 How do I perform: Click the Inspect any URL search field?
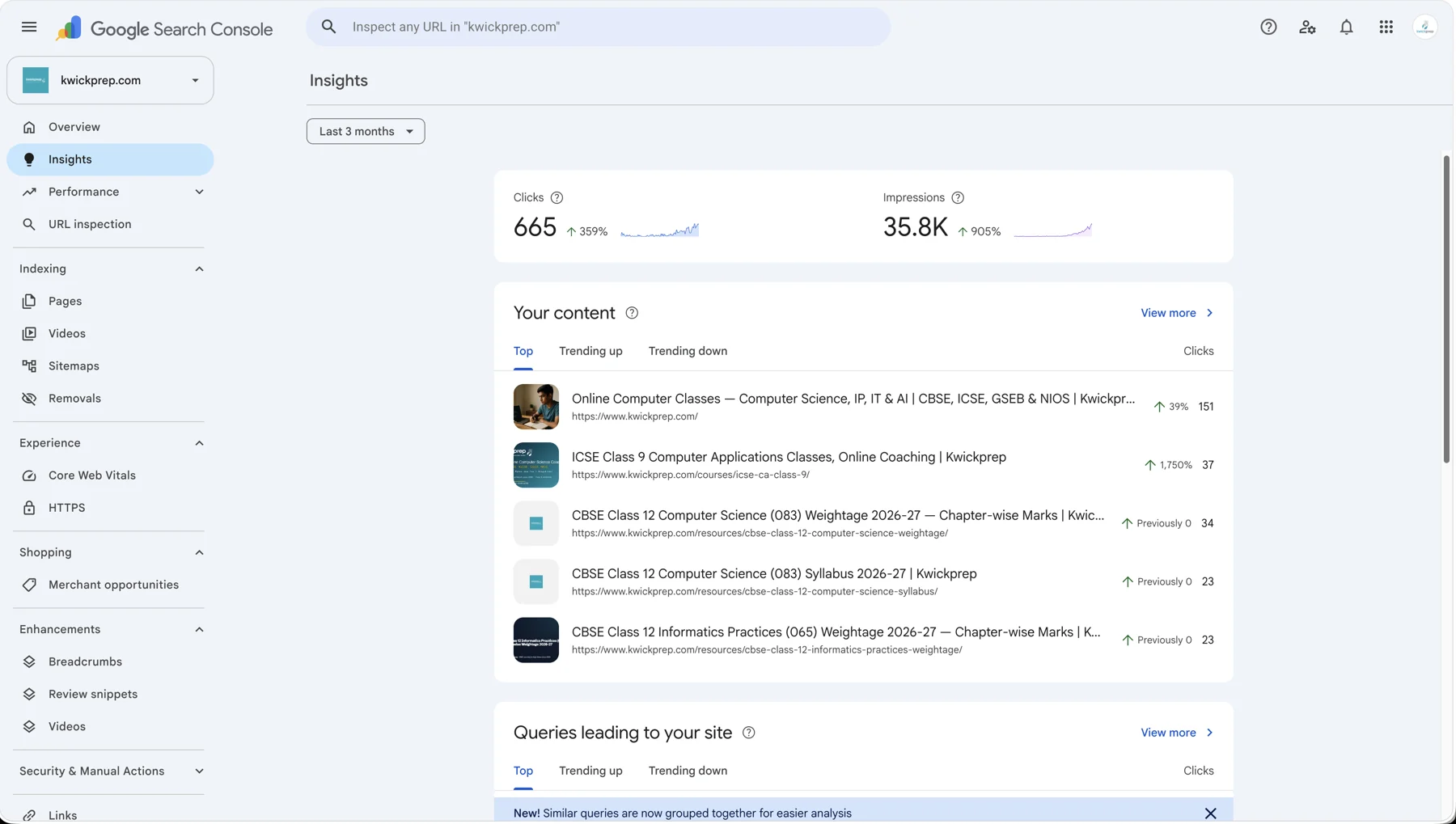coord(598,27)
